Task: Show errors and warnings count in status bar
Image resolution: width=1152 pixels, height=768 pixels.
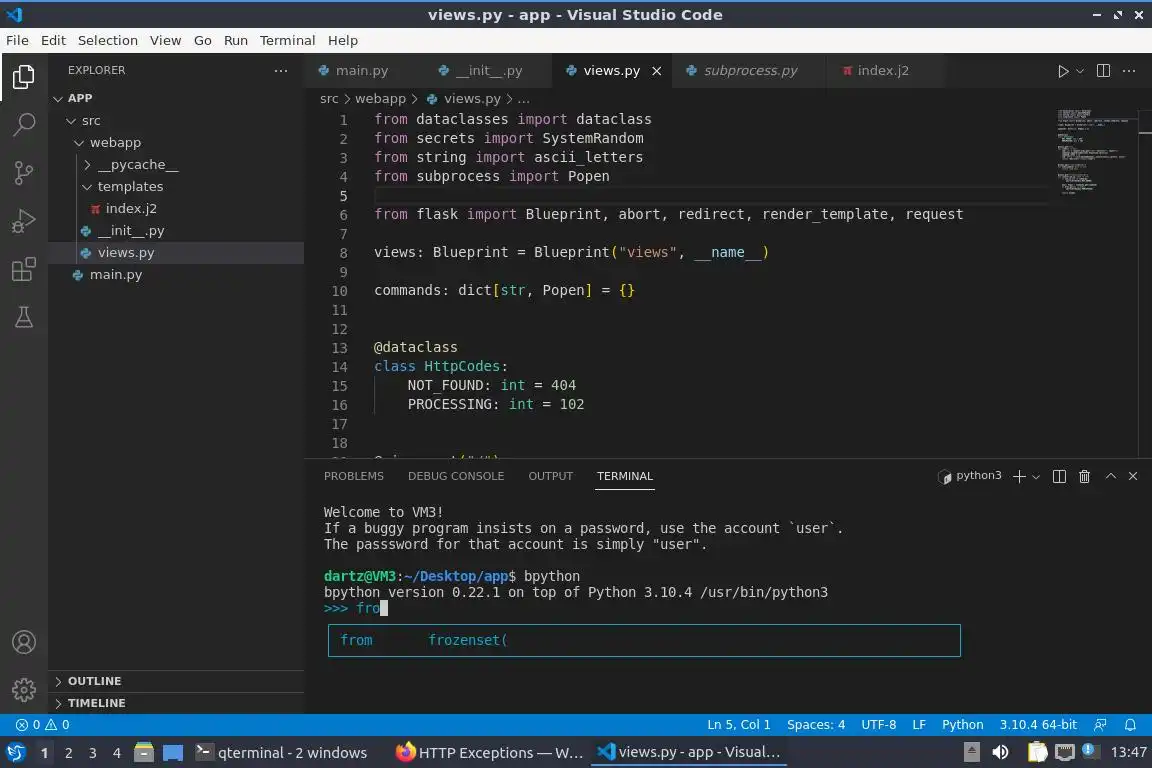Action: click(x=43, y=725)
